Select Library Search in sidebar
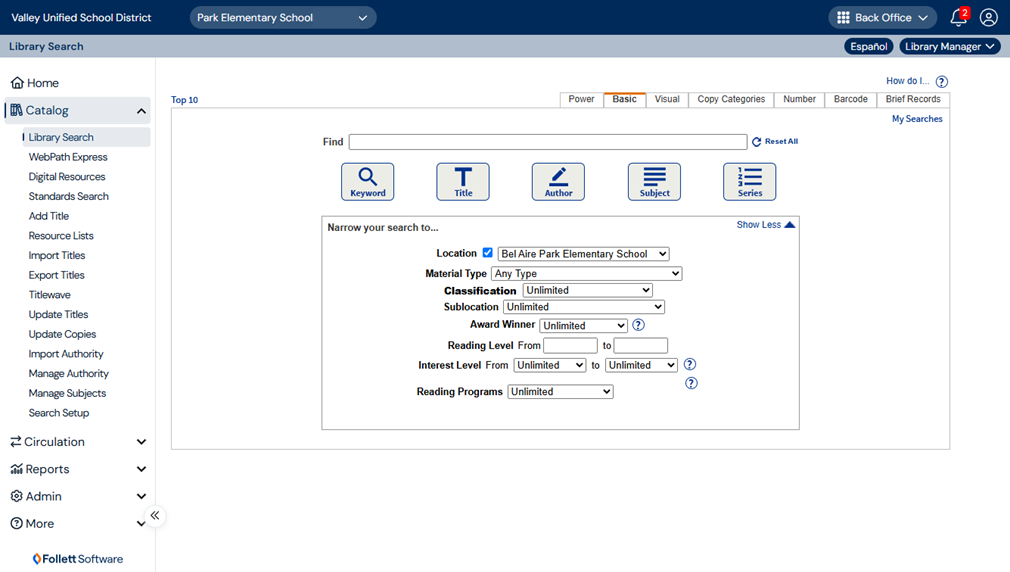This screenshot has width=1010, height=572. 86,137
